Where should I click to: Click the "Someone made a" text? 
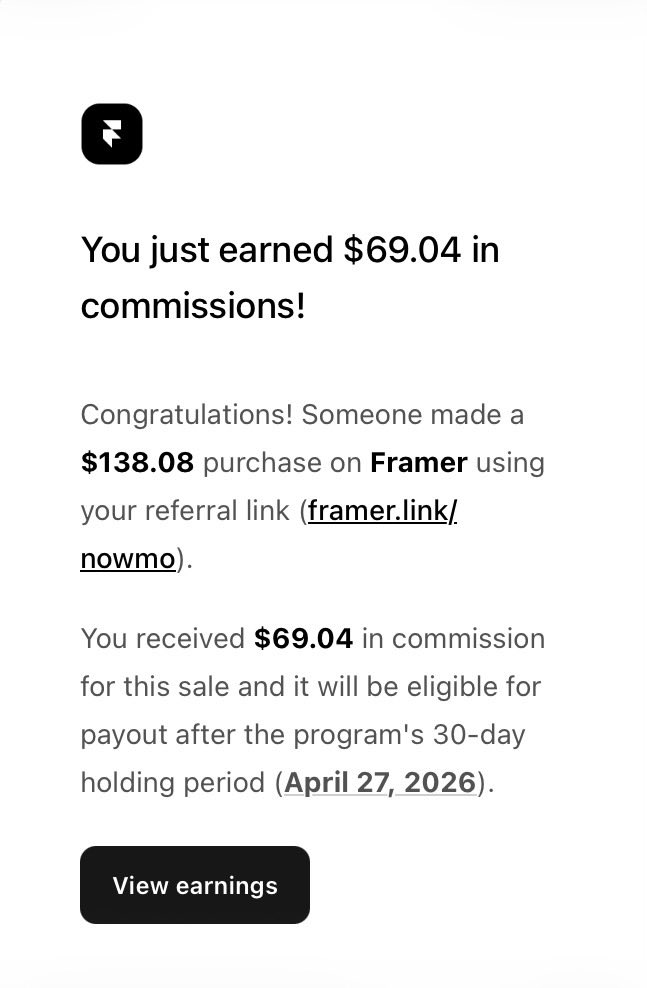(x=412, y=414)
